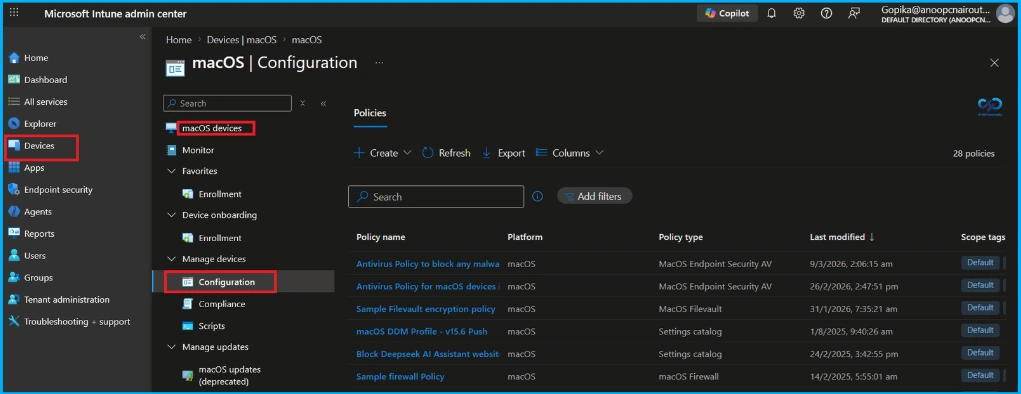
Task: Export the policies list
Action: tap(503, 153)
